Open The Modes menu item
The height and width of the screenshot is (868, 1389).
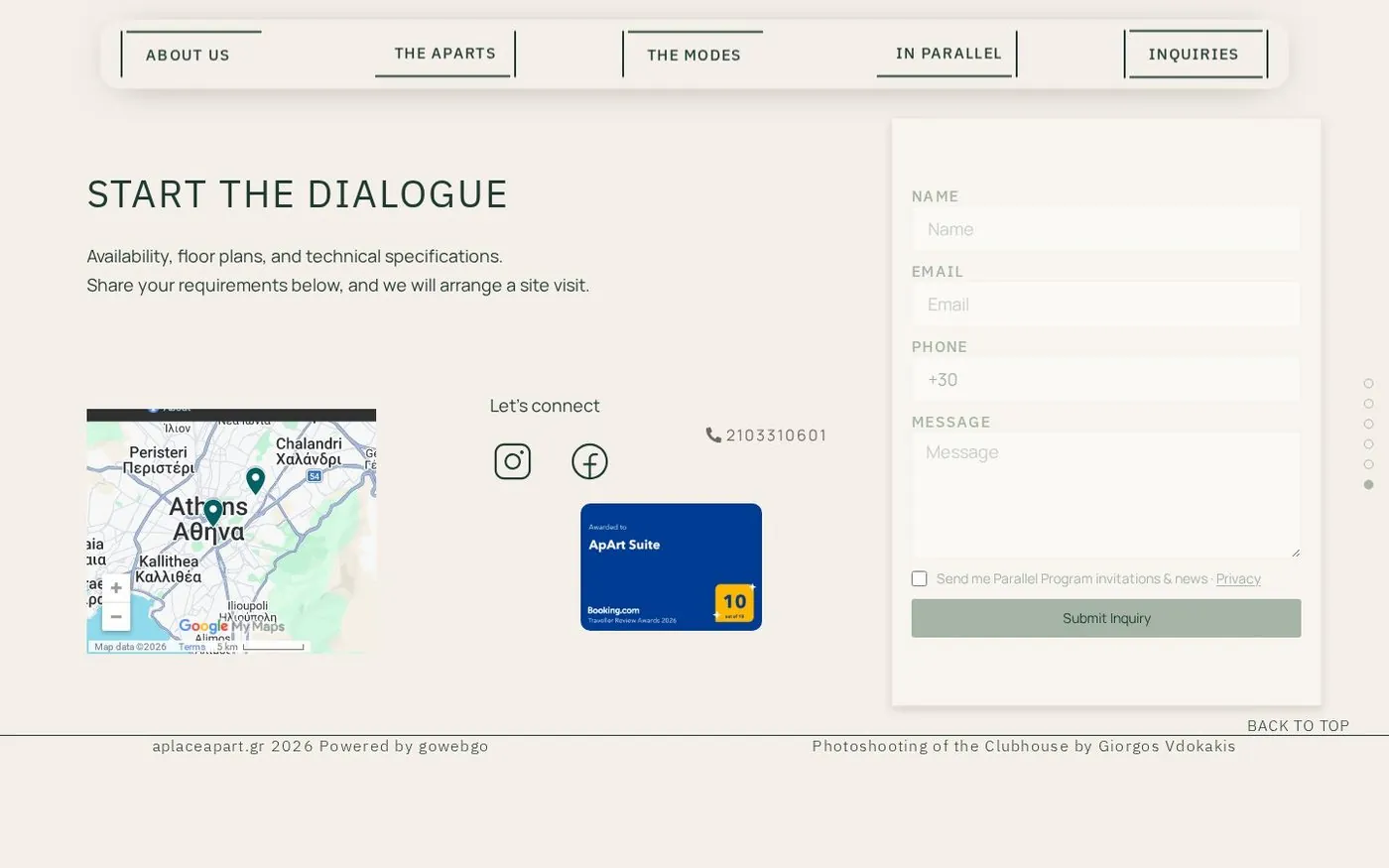pos(694,56)
